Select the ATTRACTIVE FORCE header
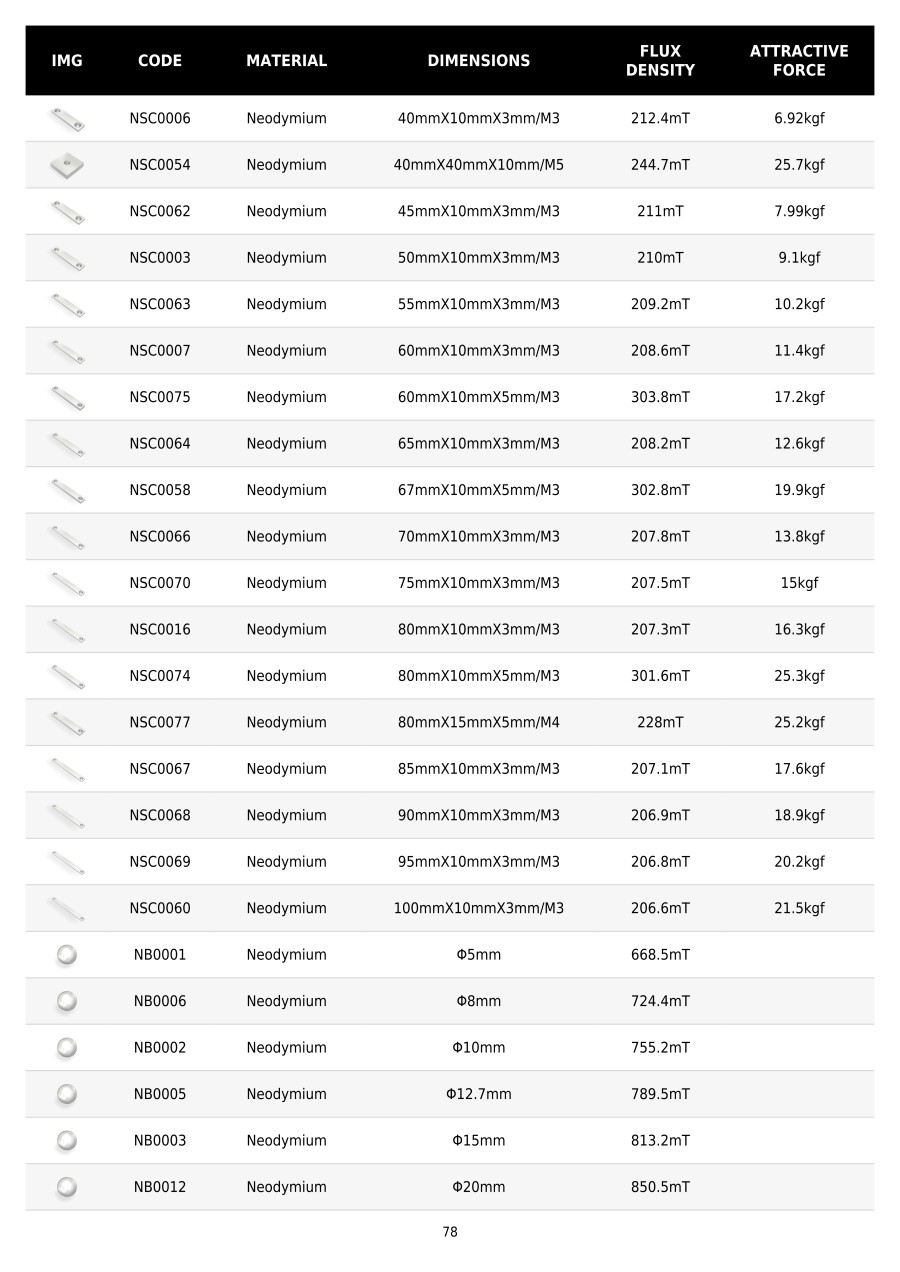The image size is (900, 1272). coord(799,60)
